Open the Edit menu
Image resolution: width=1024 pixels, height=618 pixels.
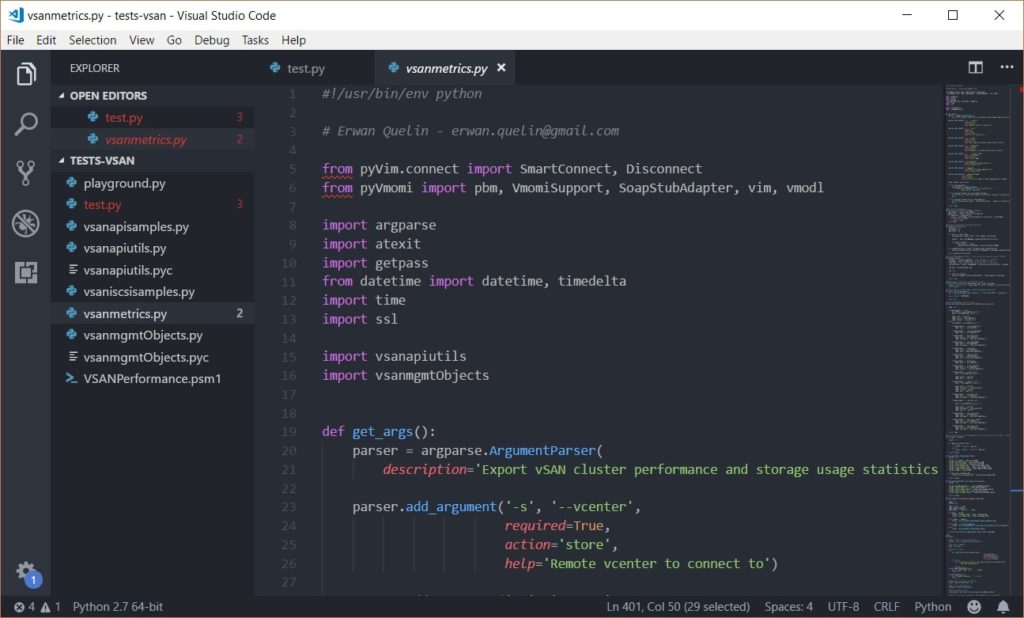46,40
